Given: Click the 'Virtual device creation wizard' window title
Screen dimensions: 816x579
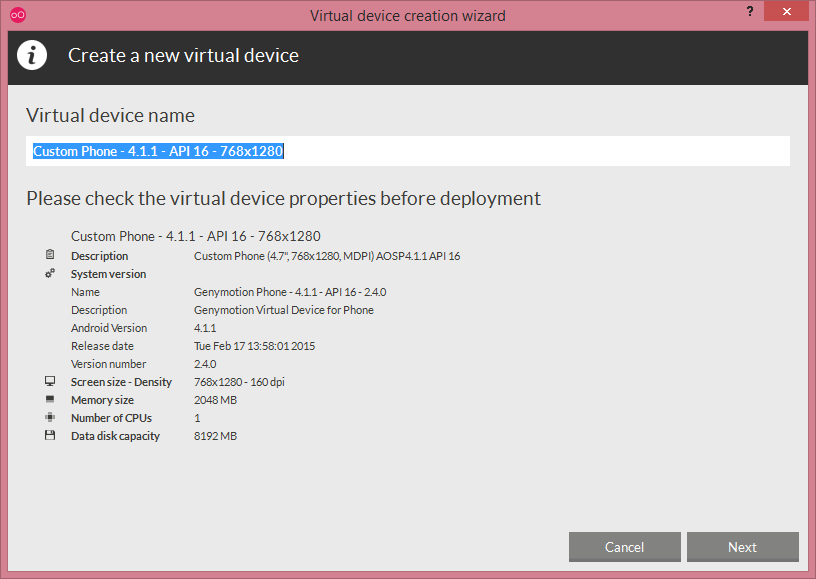Looking at the screenshot, I should pos(407,16).
